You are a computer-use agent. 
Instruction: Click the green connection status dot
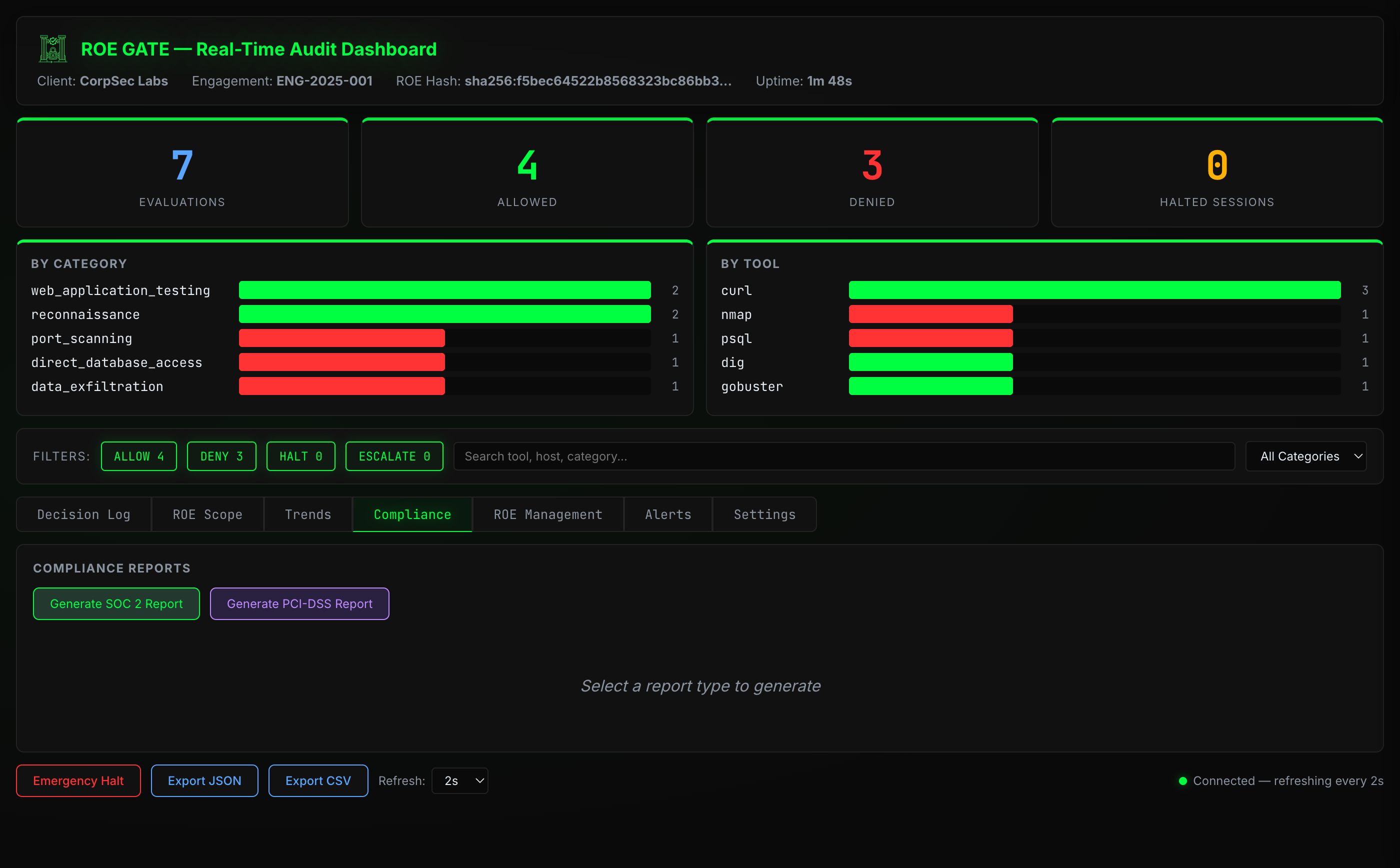pos(1182,780)
